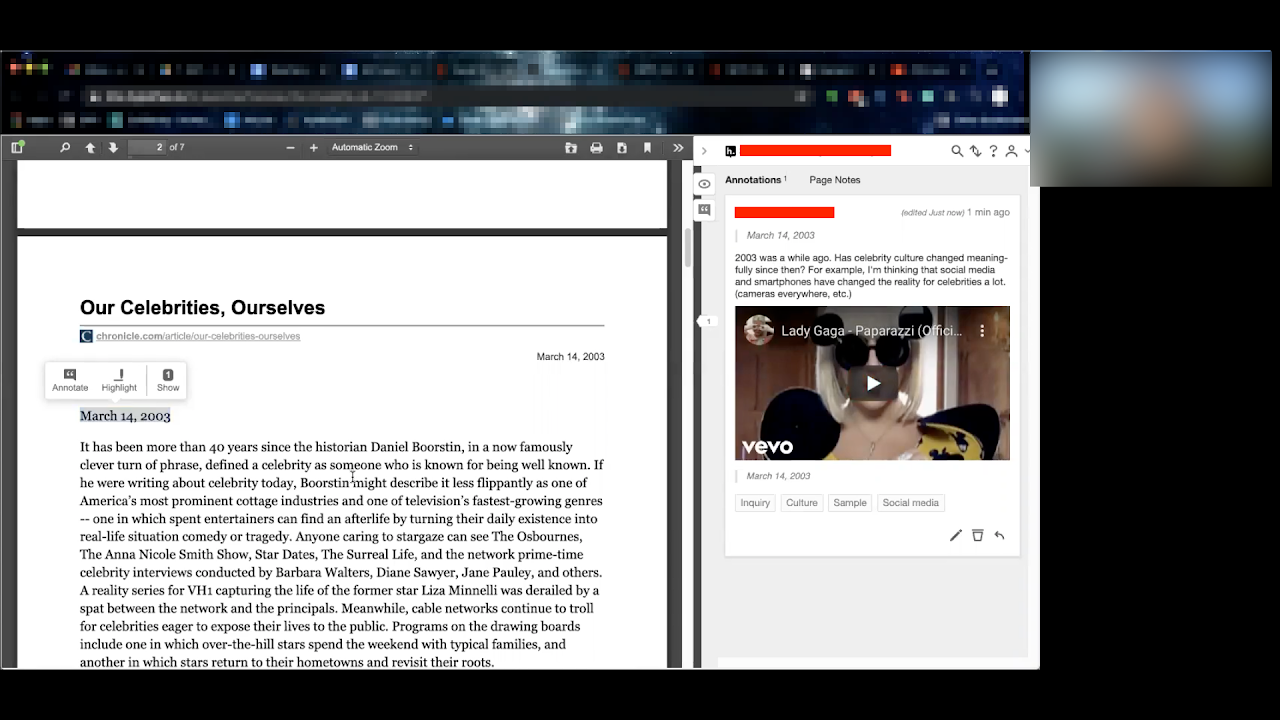
Task: Click Highlight in the selection popup
Action: [x=119, y=380]
